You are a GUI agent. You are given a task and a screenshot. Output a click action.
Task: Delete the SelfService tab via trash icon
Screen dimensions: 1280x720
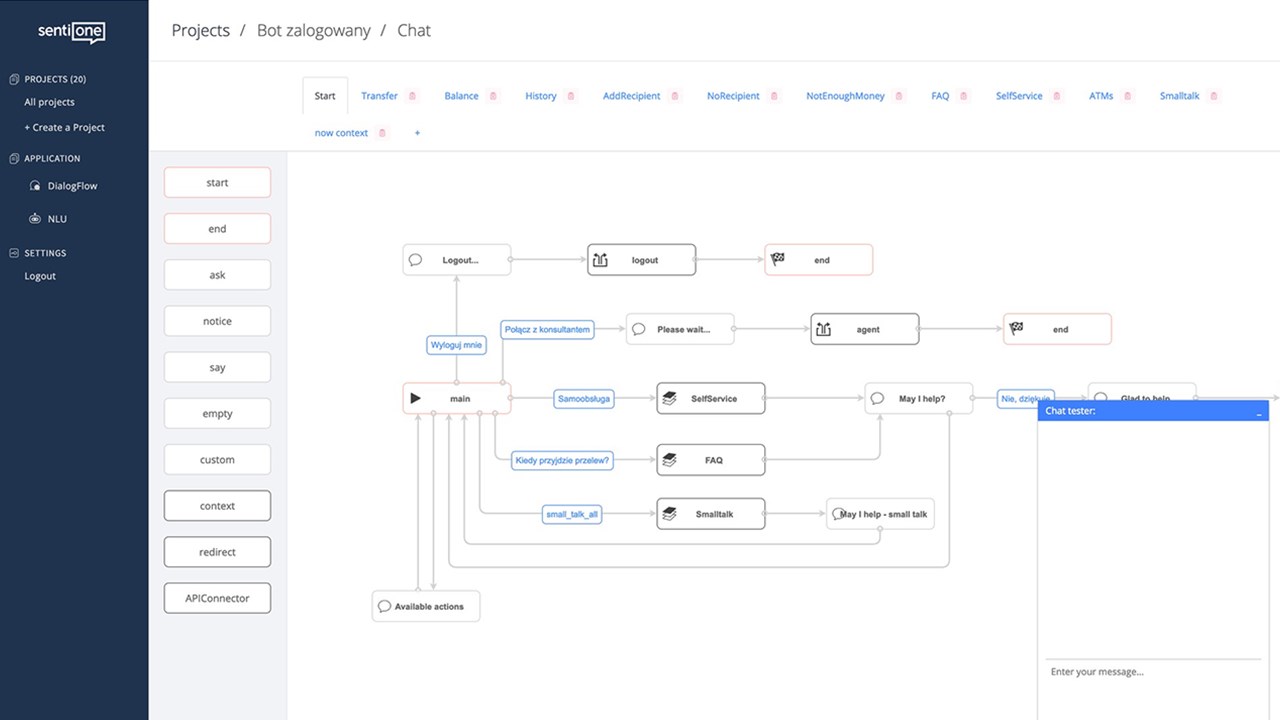coord(1057,96)
